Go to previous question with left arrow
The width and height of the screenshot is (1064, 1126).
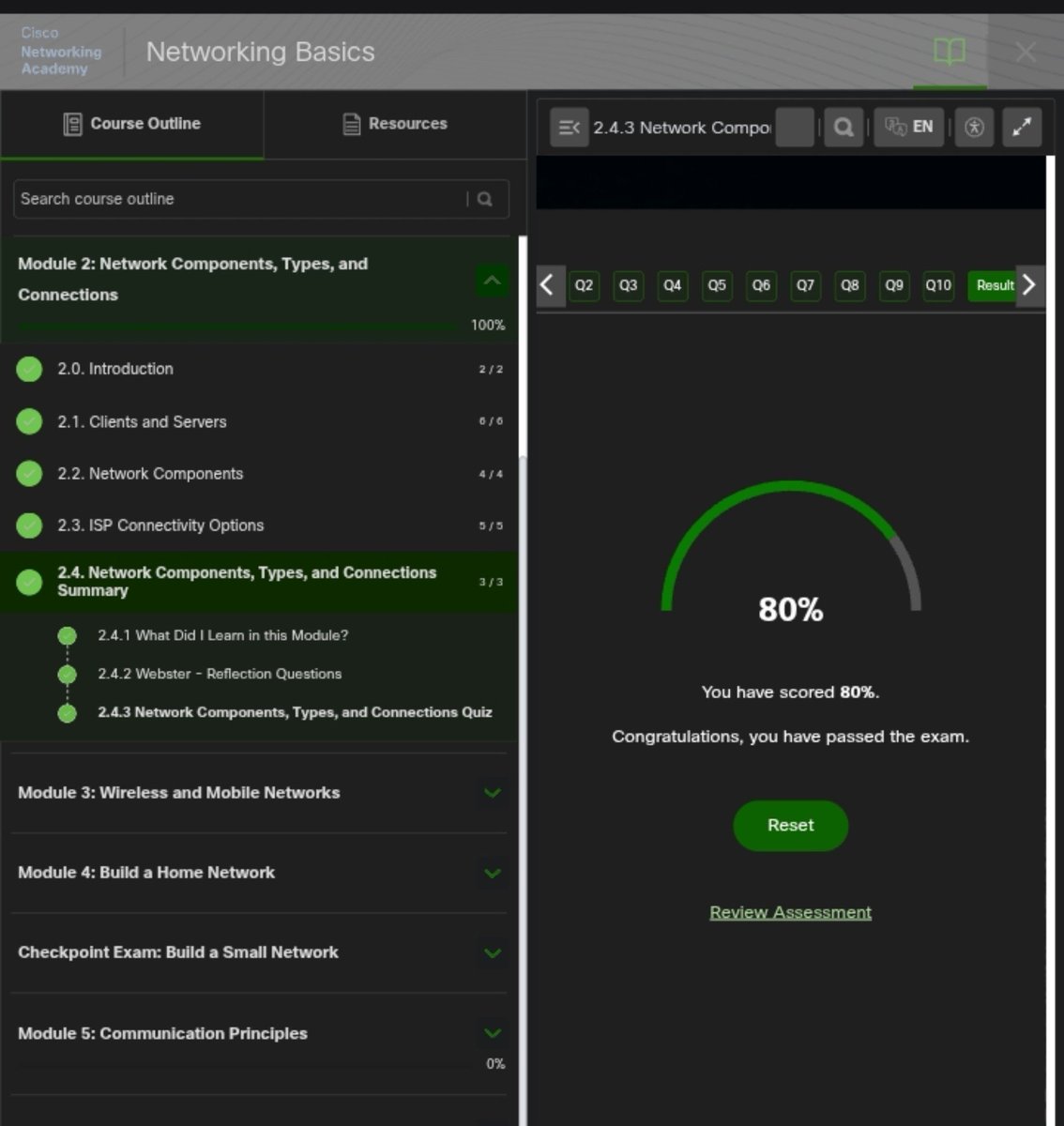[x=548, y=284]
